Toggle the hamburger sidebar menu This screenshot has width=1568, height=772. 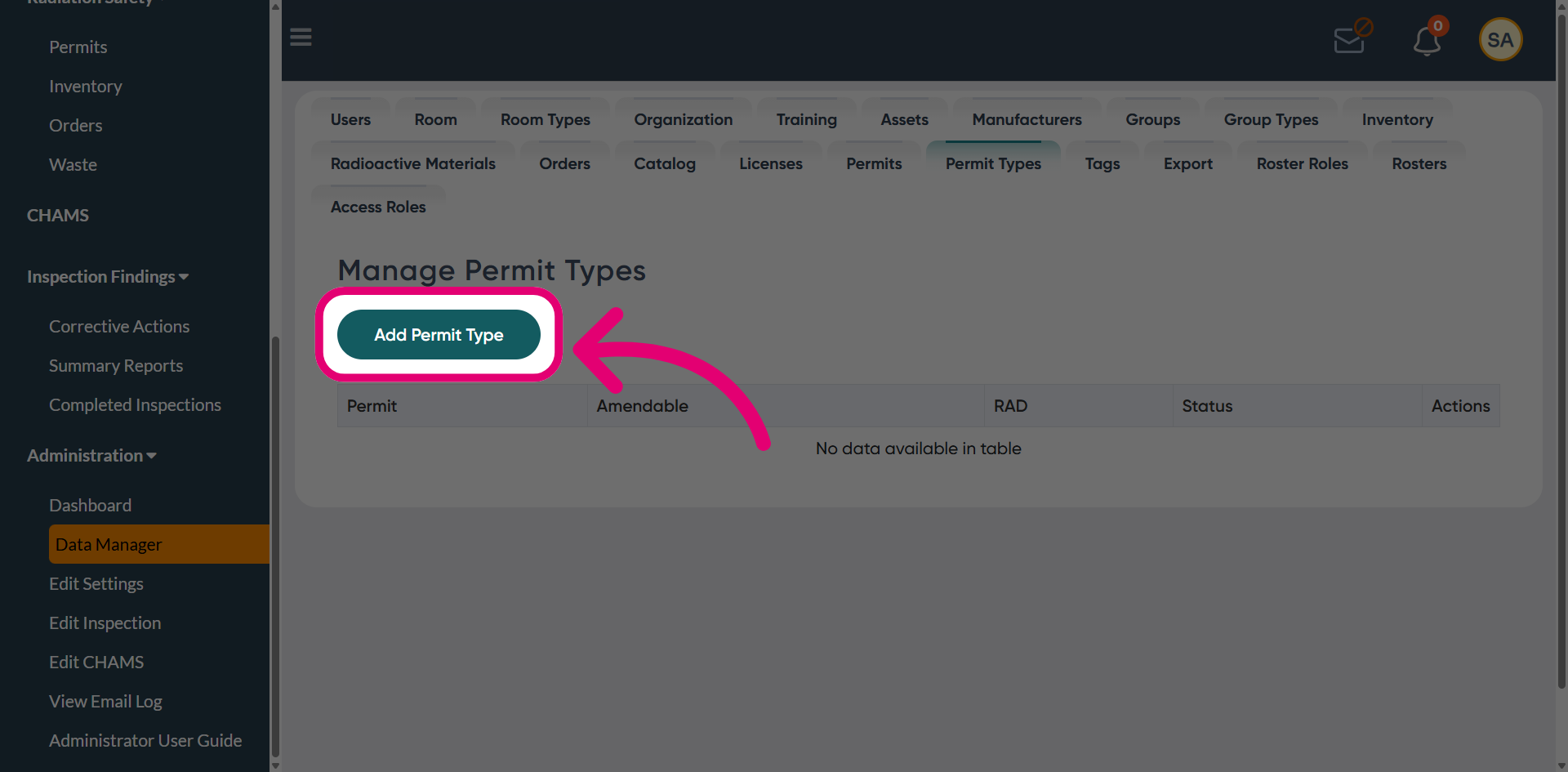tap(301, 38)
